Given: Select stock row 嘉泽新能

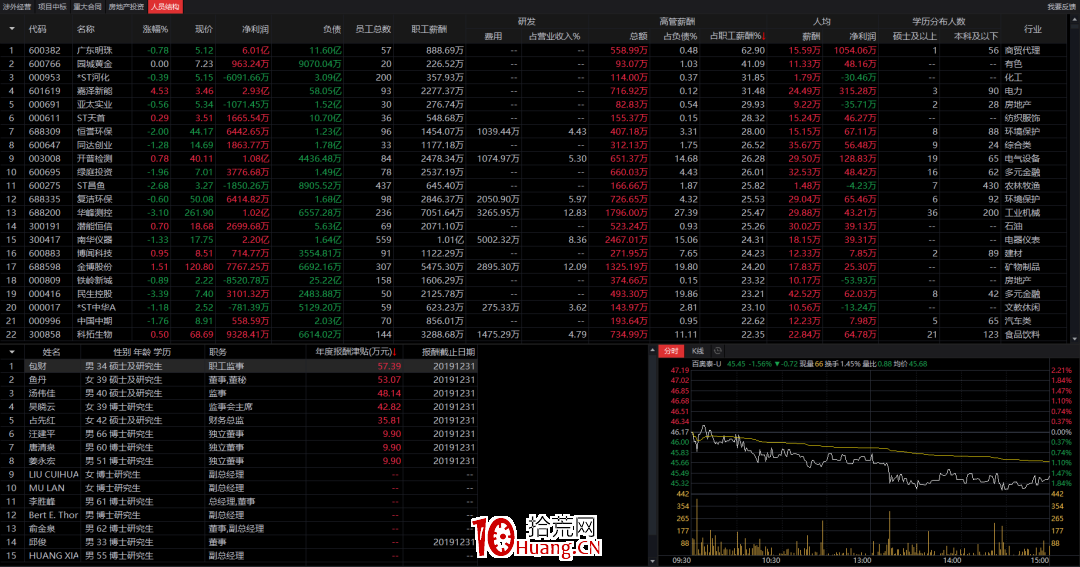Looking at the screenshot, I should 535,91.
